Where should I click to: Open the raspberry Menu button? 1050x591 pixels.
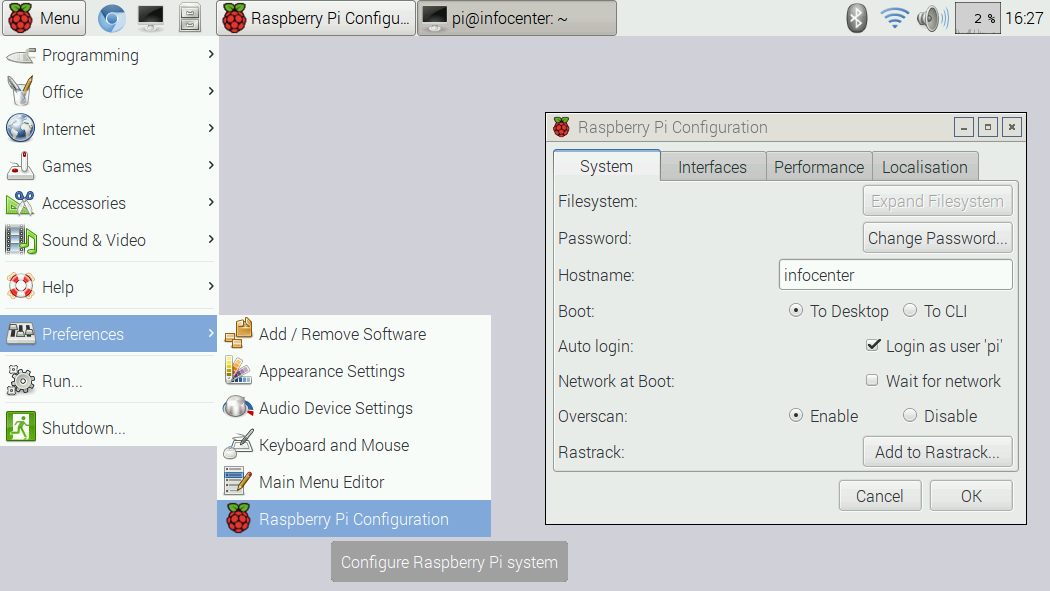[44, 18]
